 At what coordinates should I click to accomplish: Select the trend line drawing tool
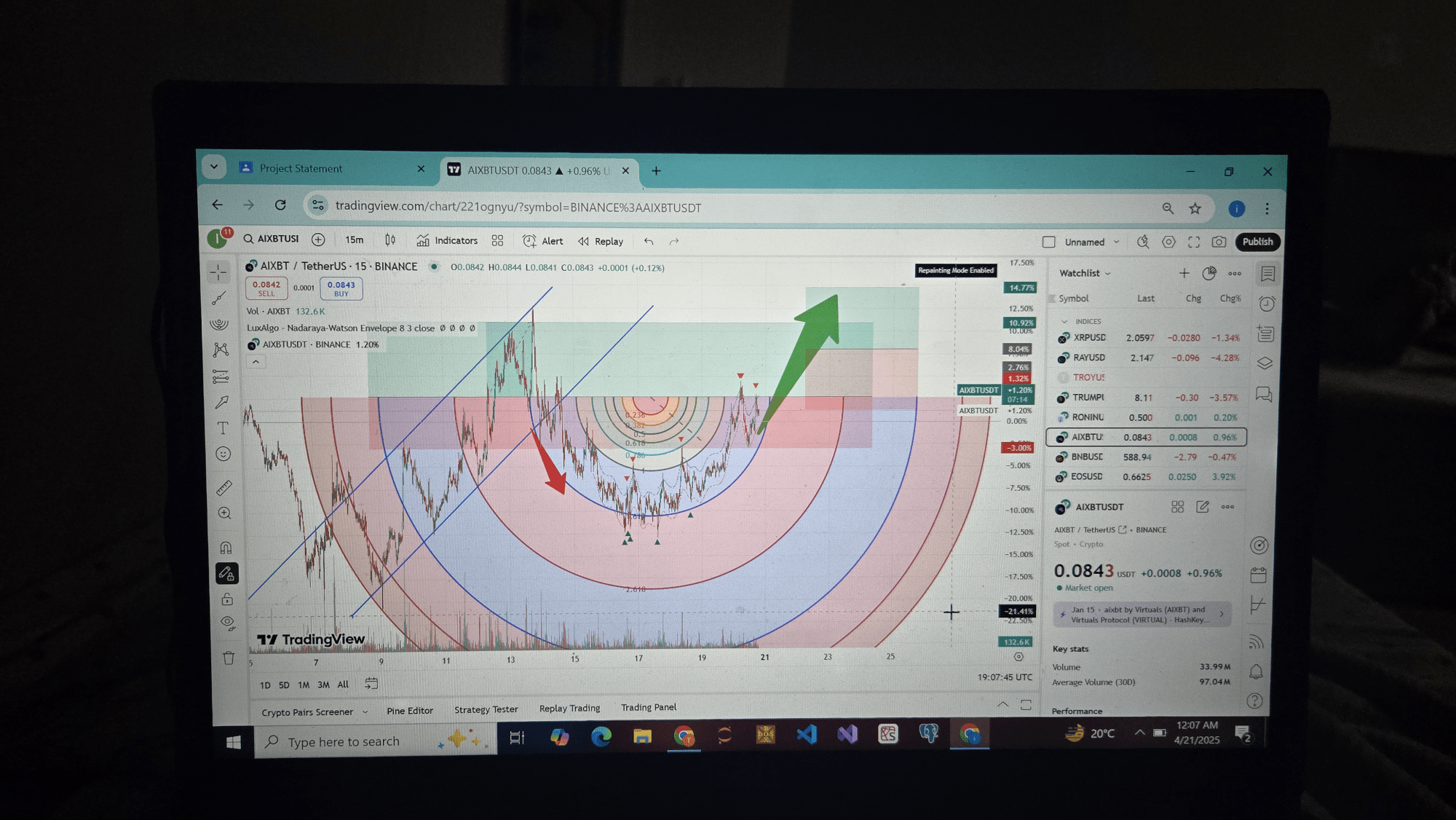219,299
